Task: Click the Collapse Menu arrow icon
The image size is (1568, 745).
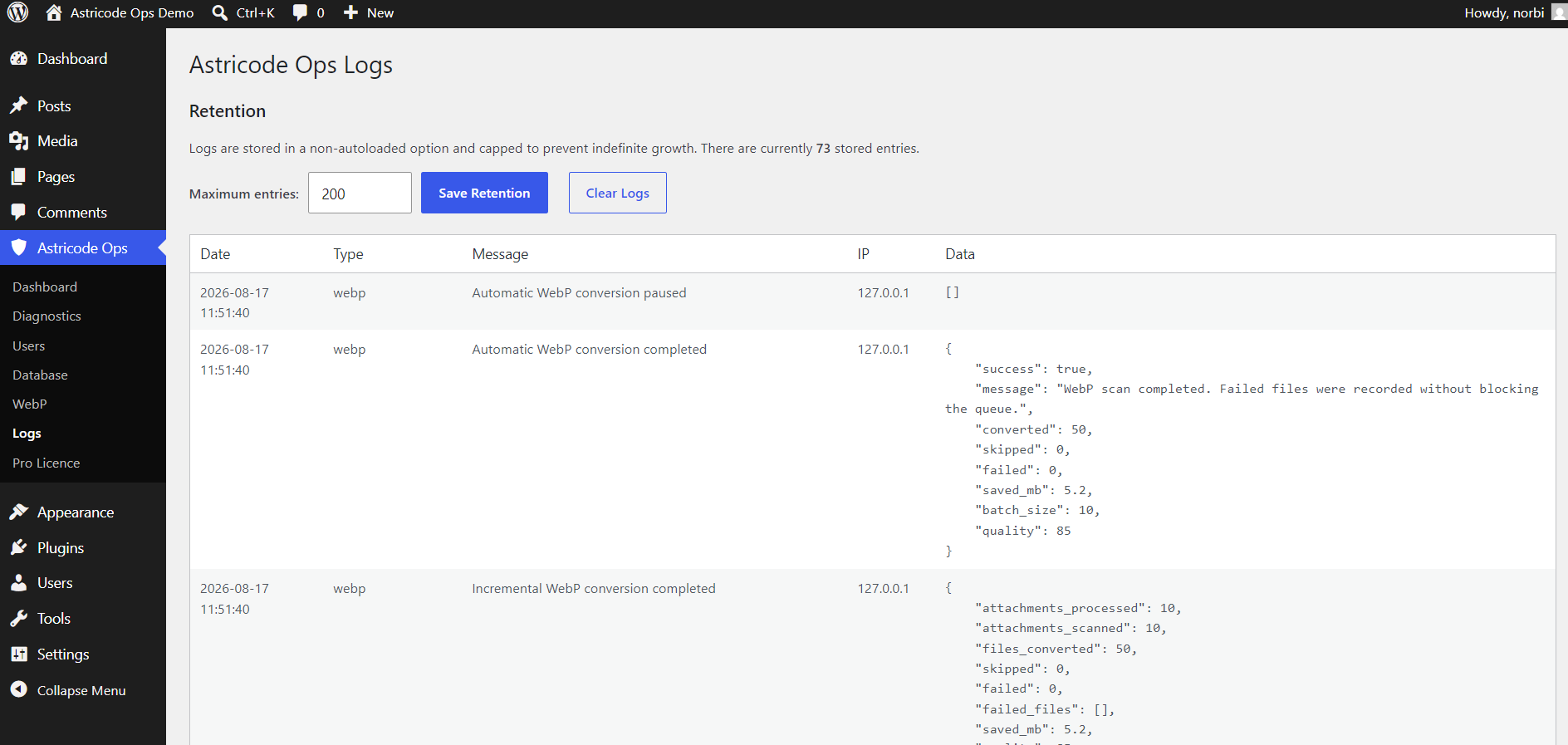Action: 18,689
